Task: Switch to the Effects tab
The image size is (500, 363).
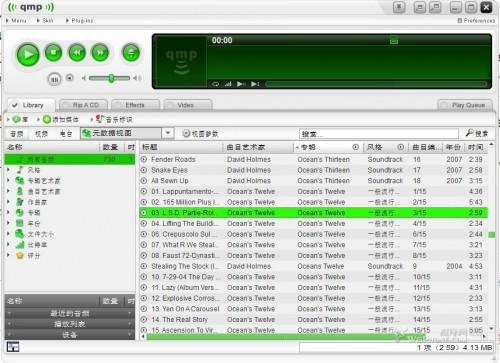Action: (135, 105)
